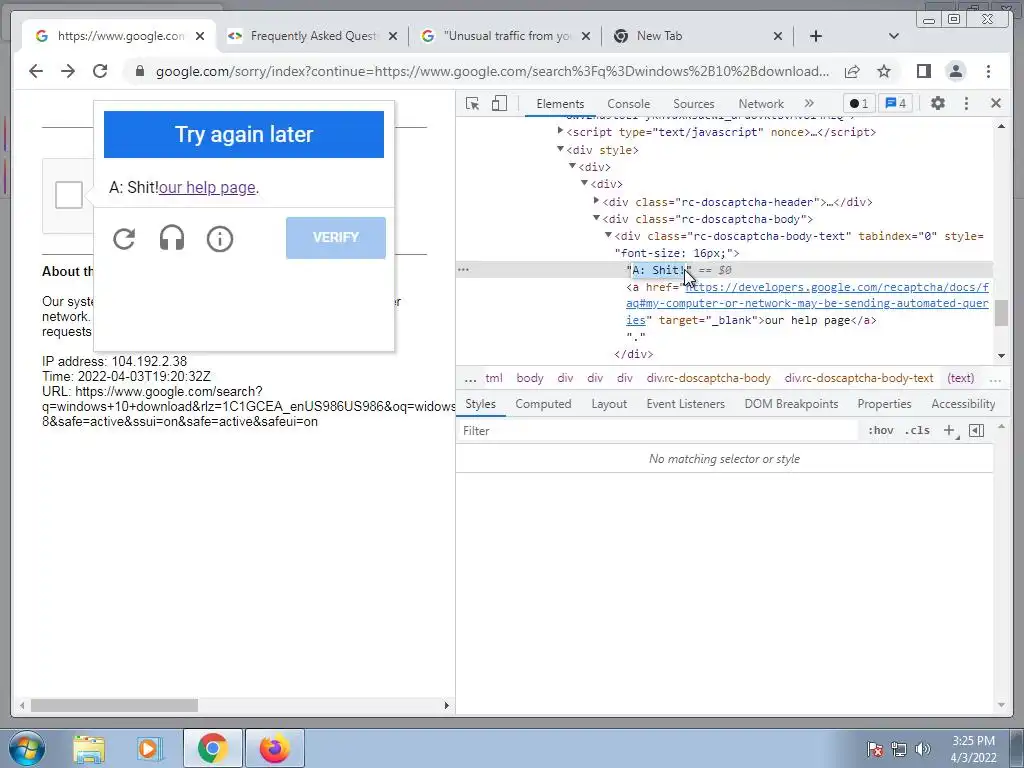1024x768 pixels.
Task: Show more DevTools tabs chevron
Action: tap(809, 103)
